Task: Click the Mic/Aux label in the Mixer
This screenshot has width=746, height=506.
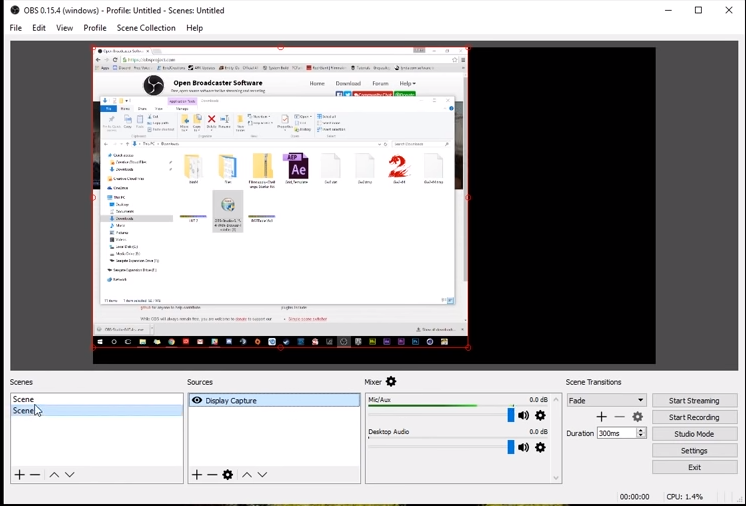Action: (x=379, y=400)
